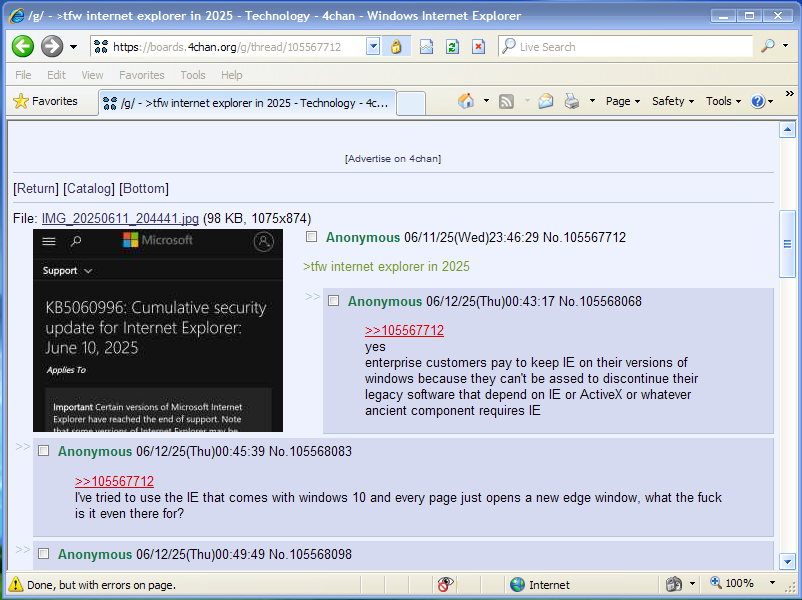Click the privacy report eye icon in status bar
Viewport: 802px width, 600px height.
[445, 584]
